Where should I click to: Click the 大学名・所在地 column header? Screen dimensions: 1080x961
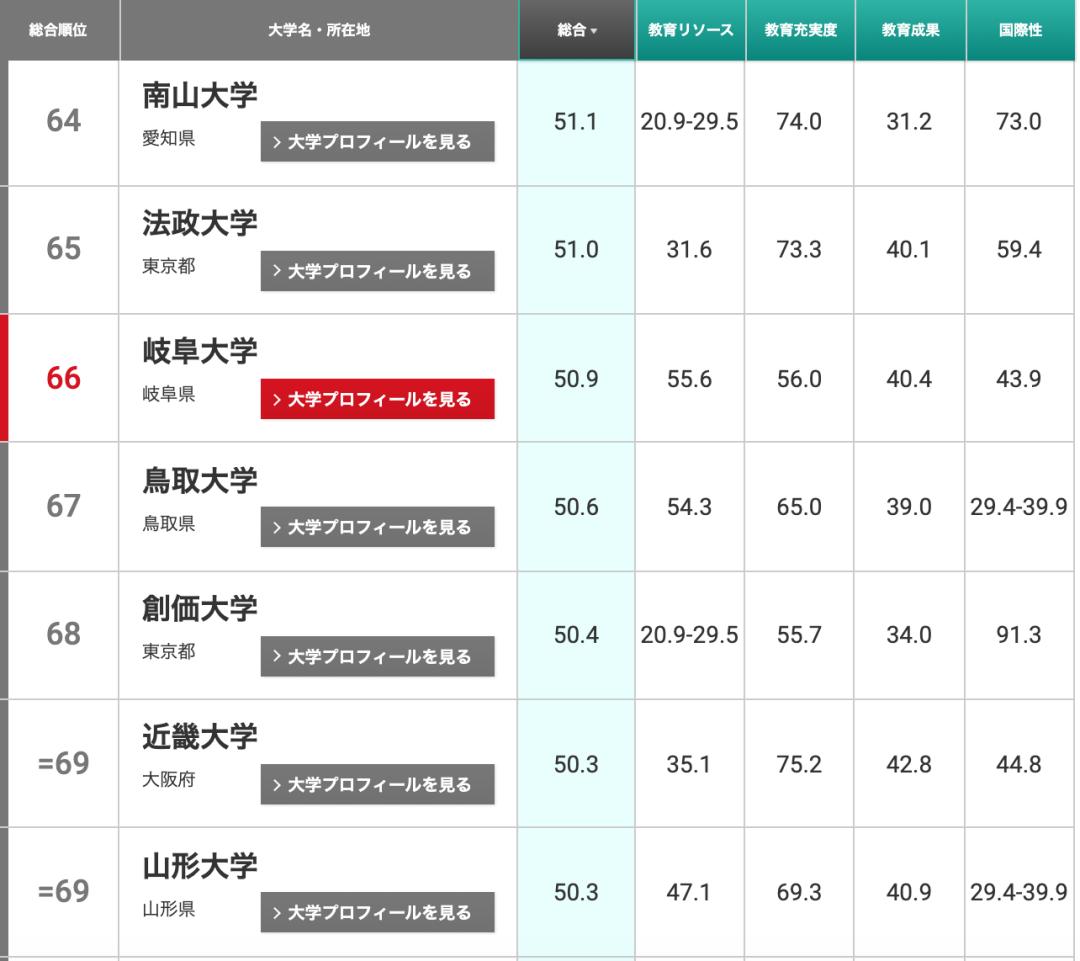(x=319, y=30)
